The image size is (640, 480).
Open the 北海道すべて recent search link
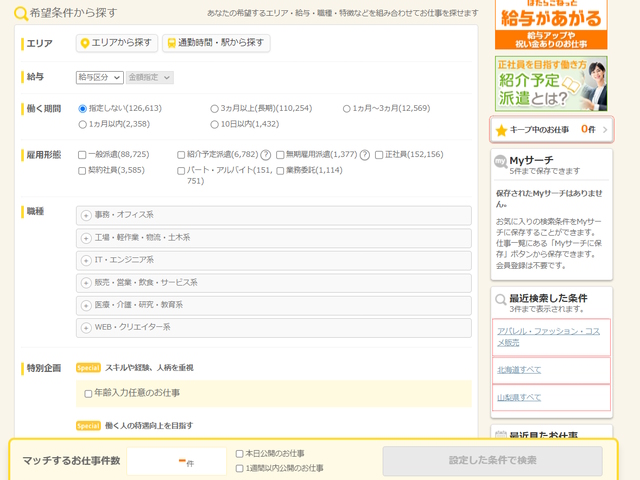[x=519, y=370]
